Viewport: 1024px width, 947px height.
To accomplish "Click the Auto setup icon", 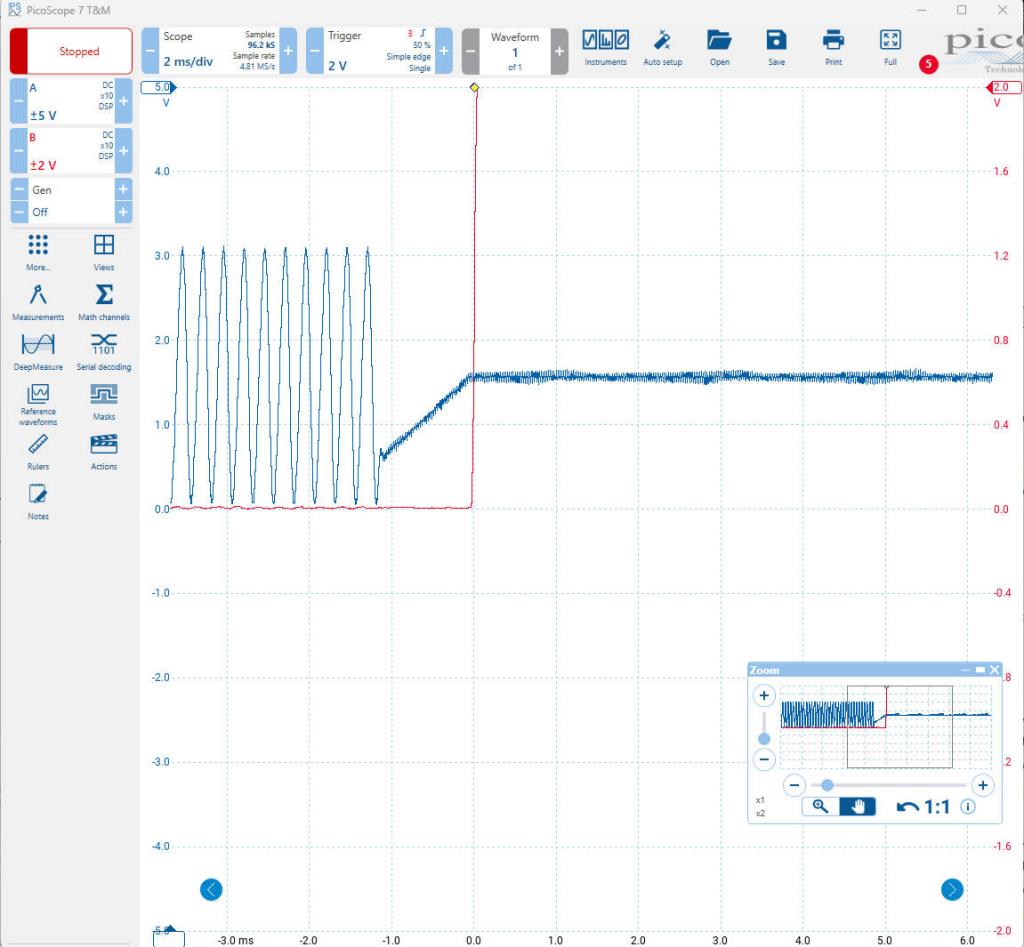I will [662, 47].
